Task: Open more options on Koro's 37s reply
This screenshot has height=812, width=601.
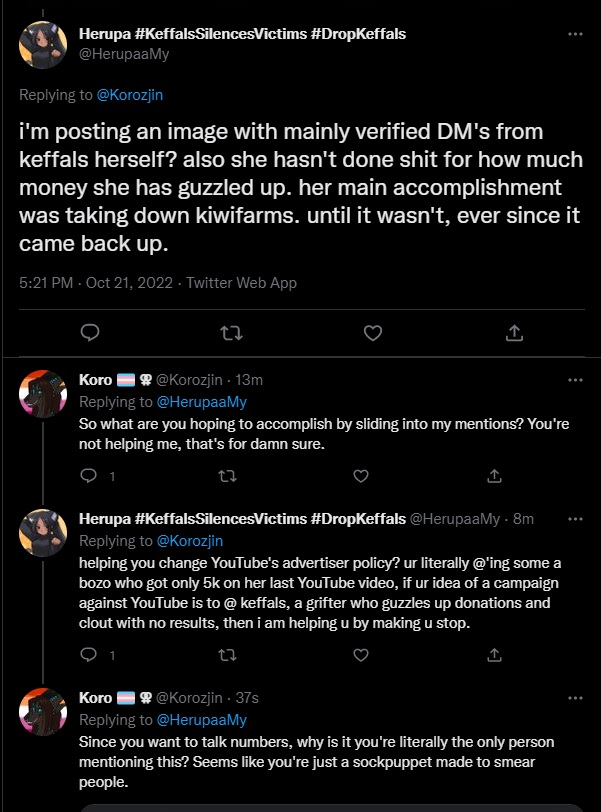Action: tap(575, 697)
